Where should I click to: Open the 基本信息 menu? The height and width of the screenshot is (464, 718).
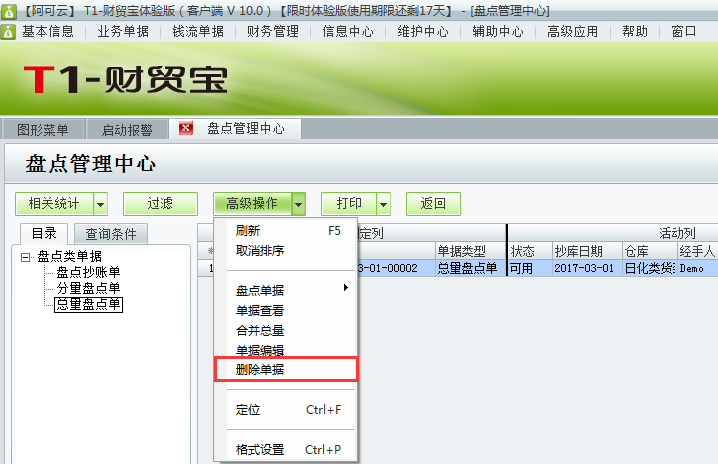pyautogui.click(x=48, y=32)
